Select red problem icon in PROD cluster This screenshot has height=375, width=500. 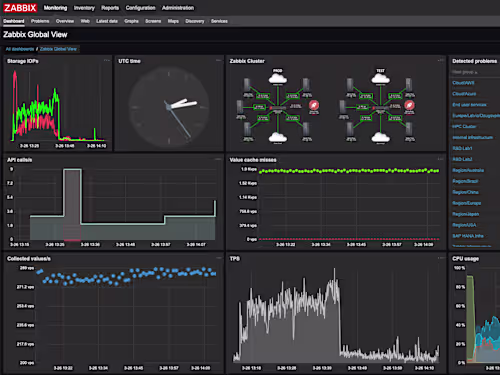tap(313, 105)
